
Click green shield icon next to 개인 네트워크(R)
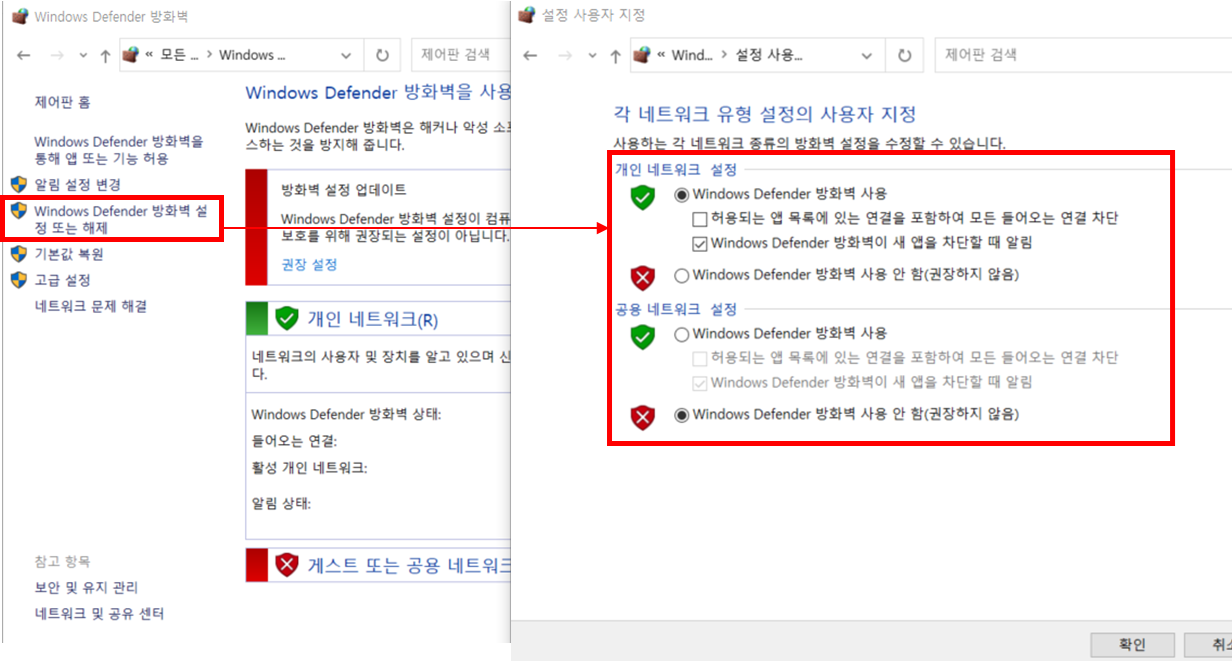[x=287, y=319]
